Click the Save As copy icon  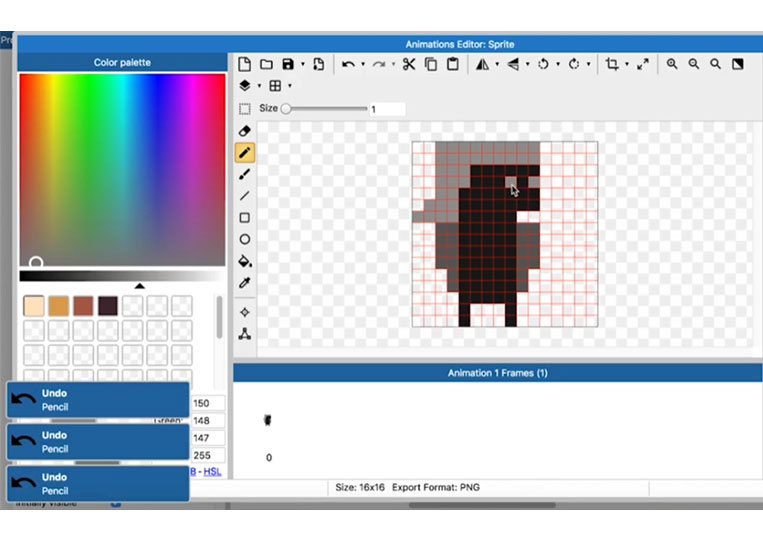click(x=319, y=64)
